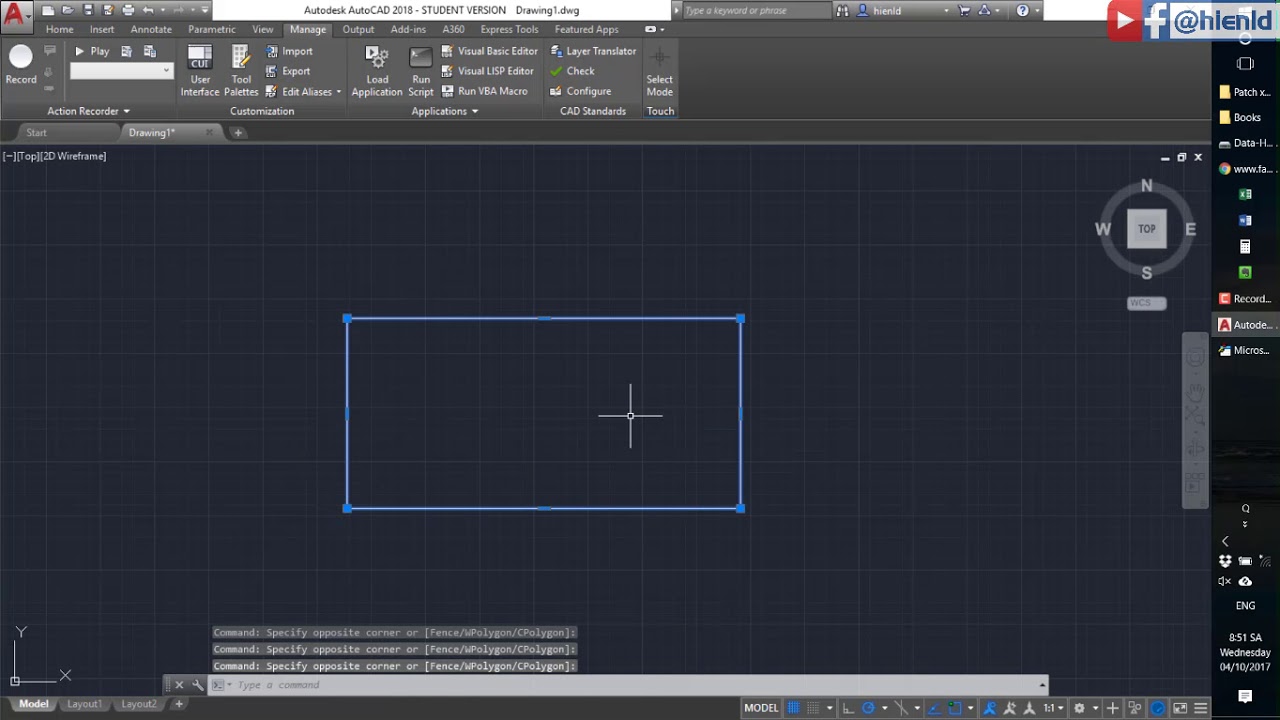This screenshot has width=1280, height=720.
Task: Start the Action Recorder Record button
Action: [21, 65]
